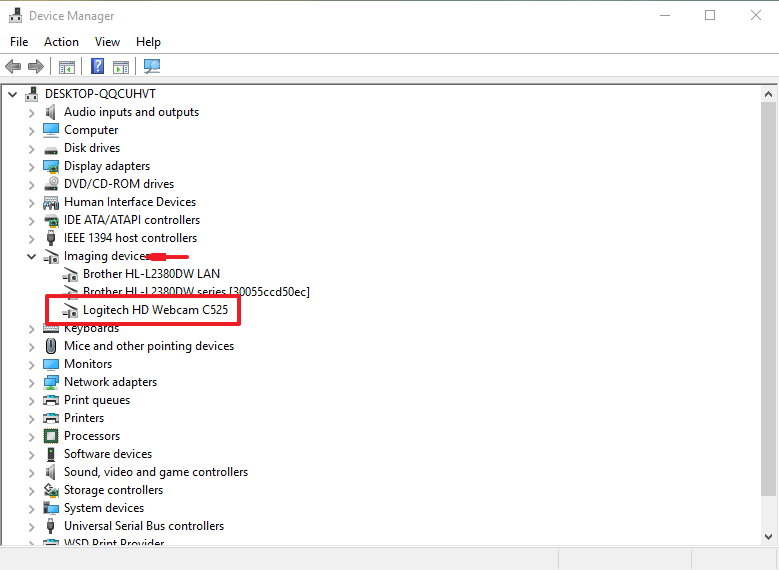Click the Imaging devices camera icon
This screenshot has height=570, width=779.
(x=51, y=256)
